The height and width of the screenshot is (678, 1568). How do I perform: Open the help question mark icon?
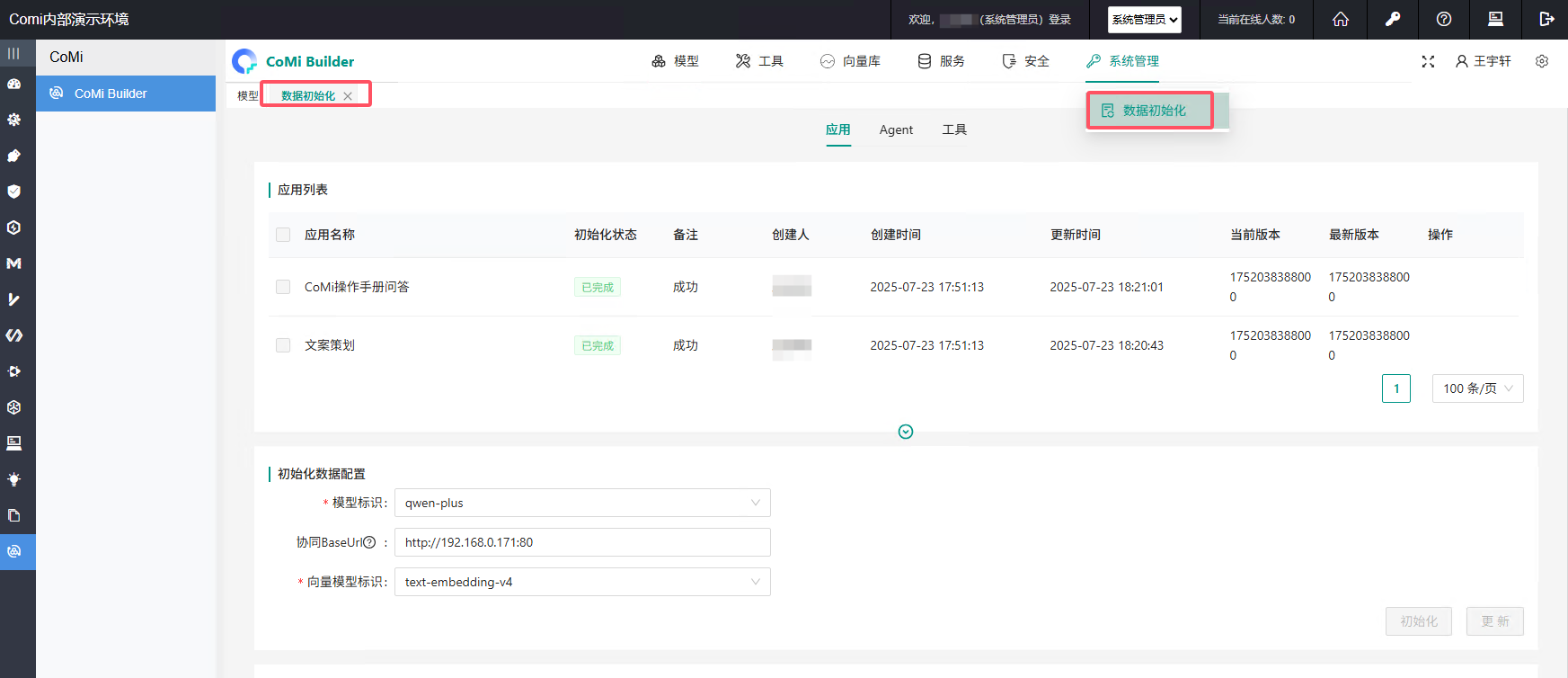click(x=1444, y=19)
